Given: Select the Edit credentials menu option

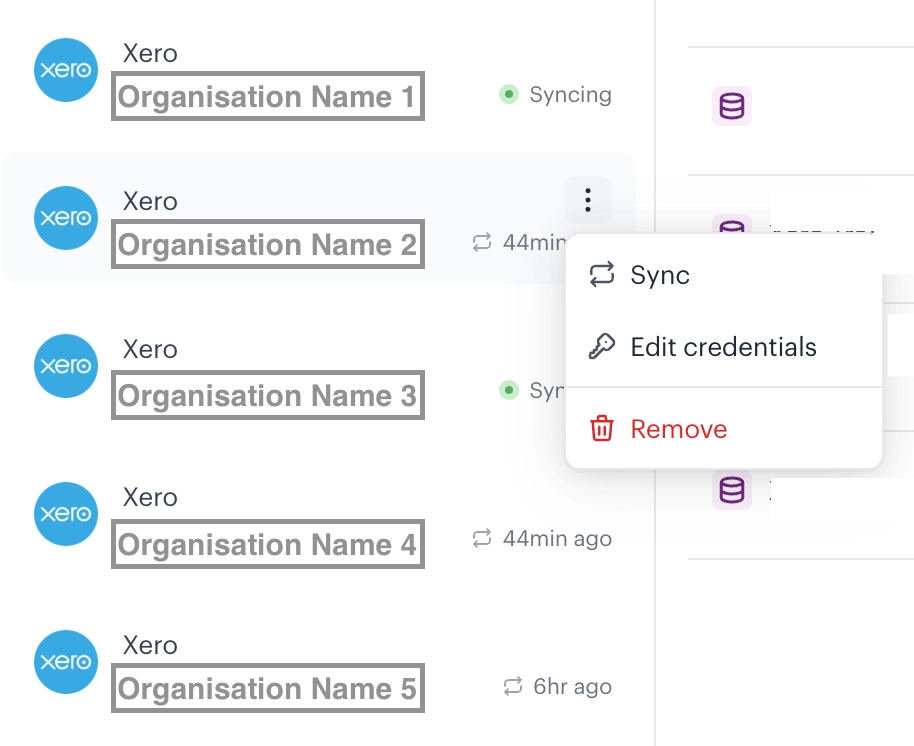Looking at the screenshot, I should 723,347.
